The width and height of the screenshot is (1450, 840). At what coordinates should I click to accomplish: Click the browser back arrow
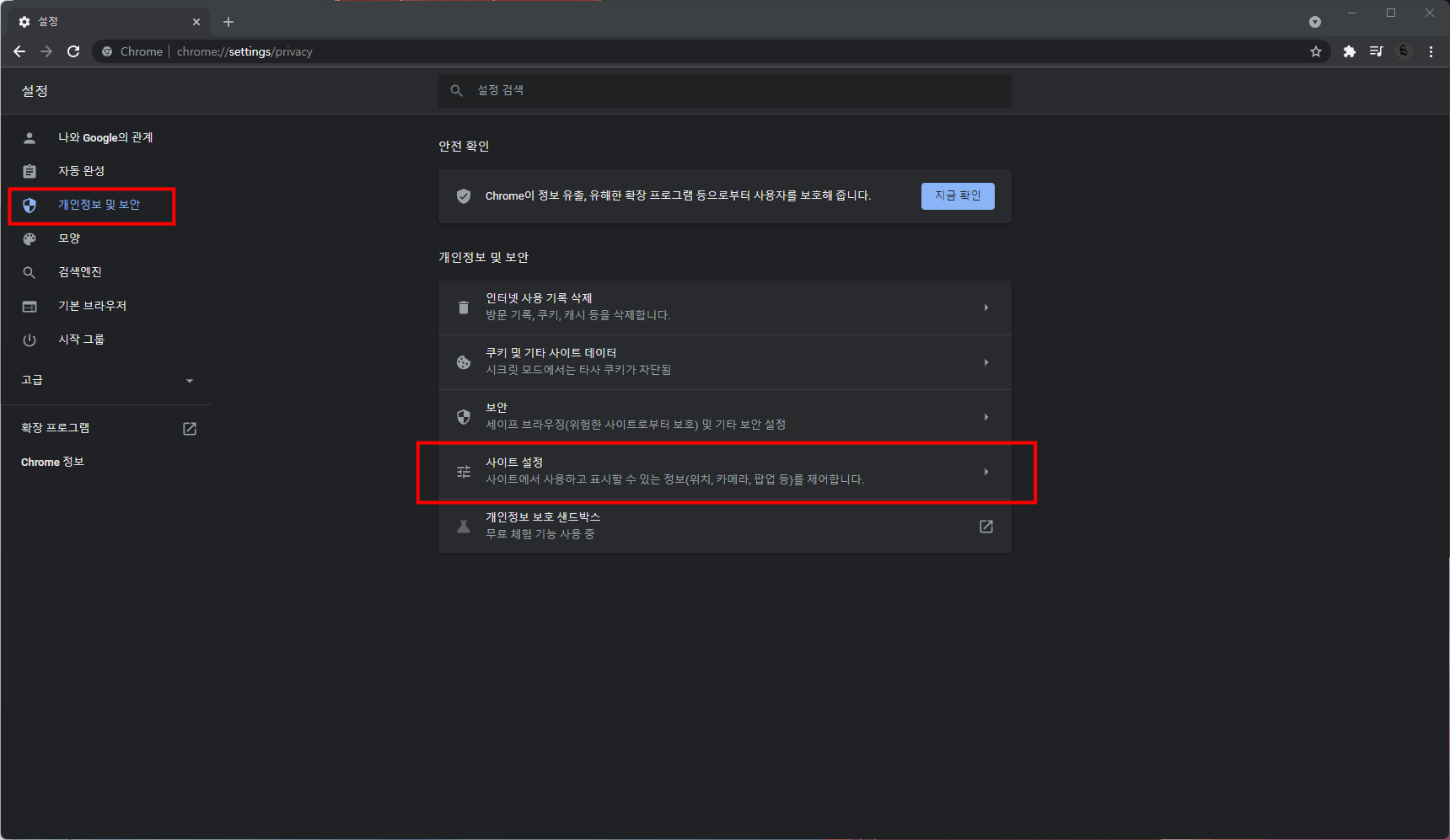coord(19,51)
